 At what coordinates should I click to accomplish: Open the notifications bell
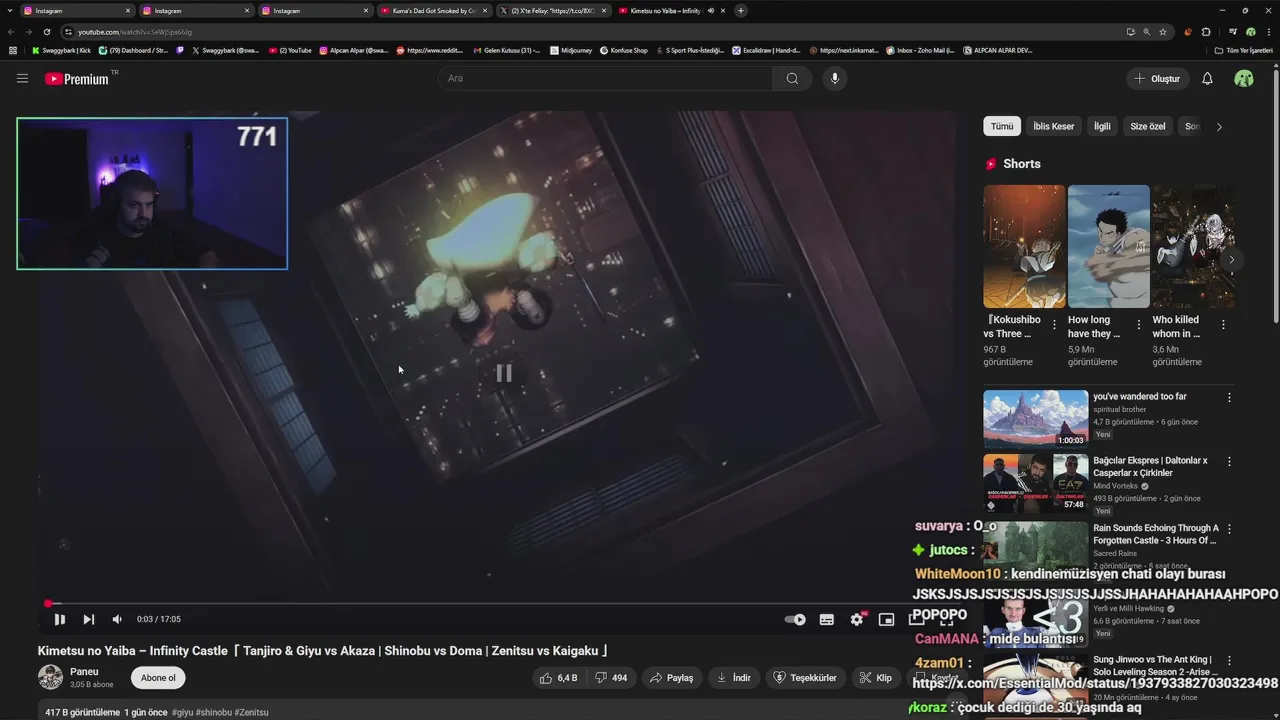[1207, 78]
